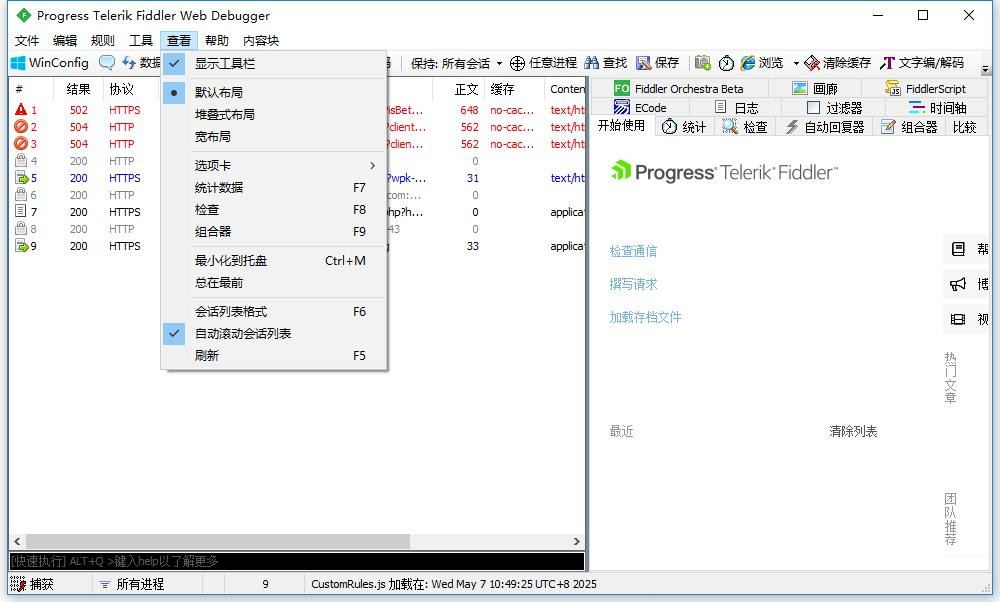Viewport: 1000px width, 602px height.
Task: Click the 自动回复器 lightning bolt icon
Action: (791, 126)
